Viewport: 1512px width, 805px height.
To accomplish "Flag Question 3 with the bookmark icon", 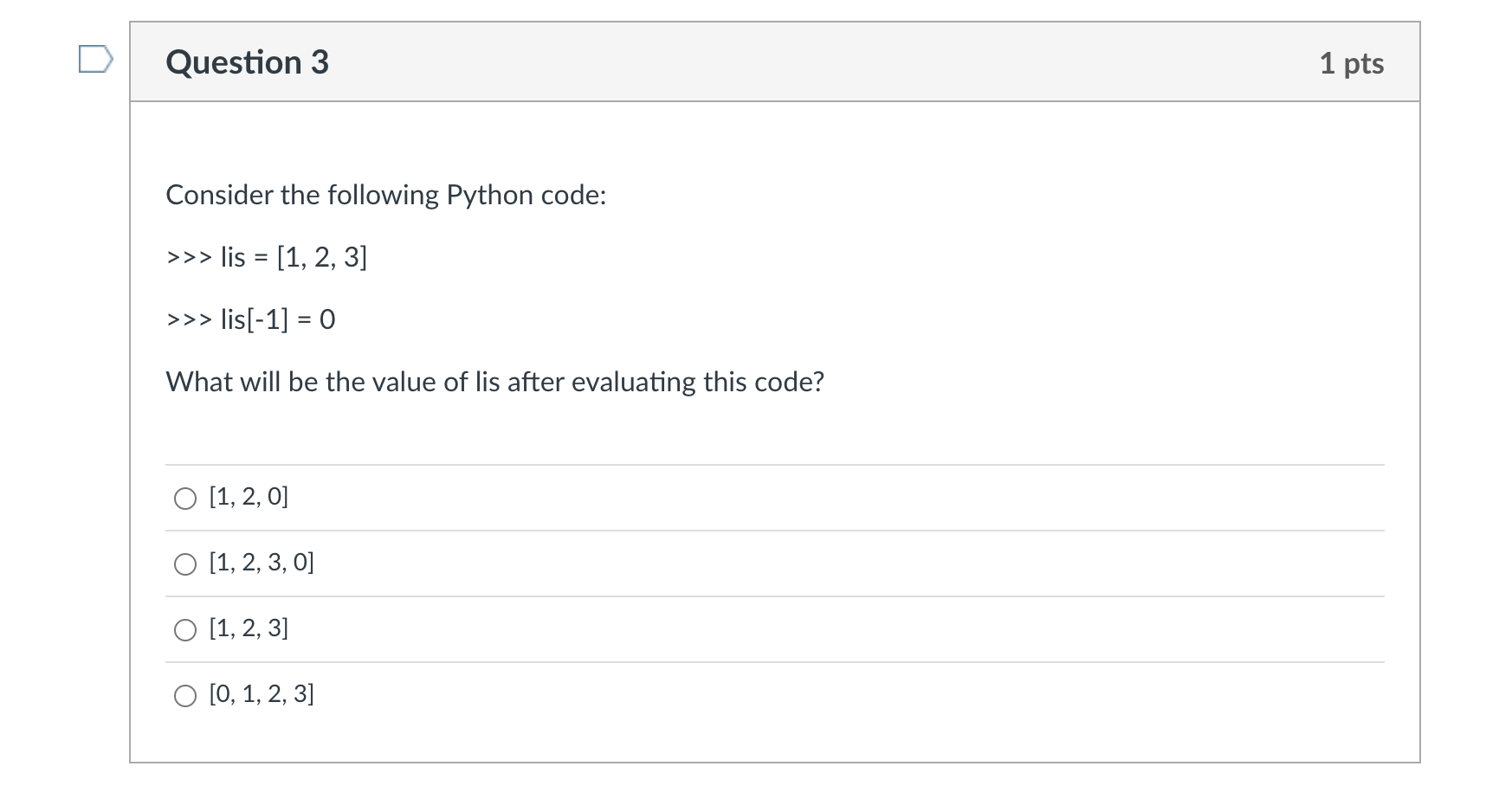I will coord(95,61).
